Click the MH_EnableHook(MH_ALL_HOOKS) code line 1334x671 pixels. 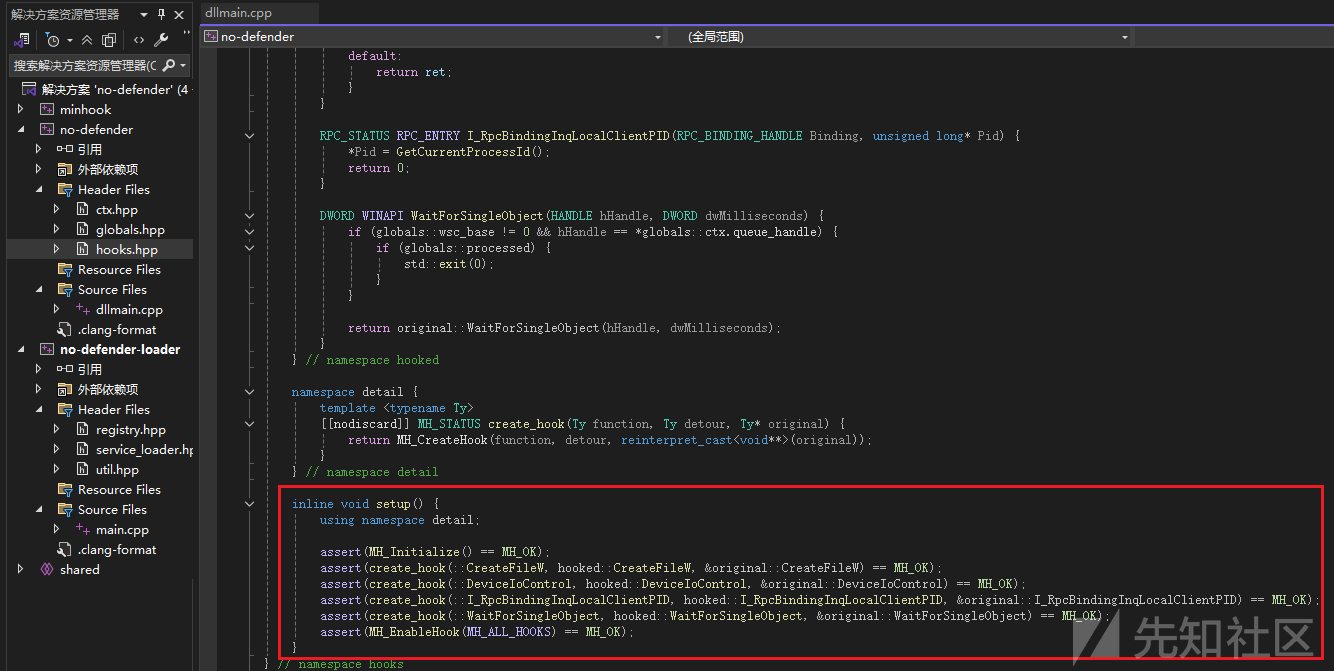(x=477, y=632)
